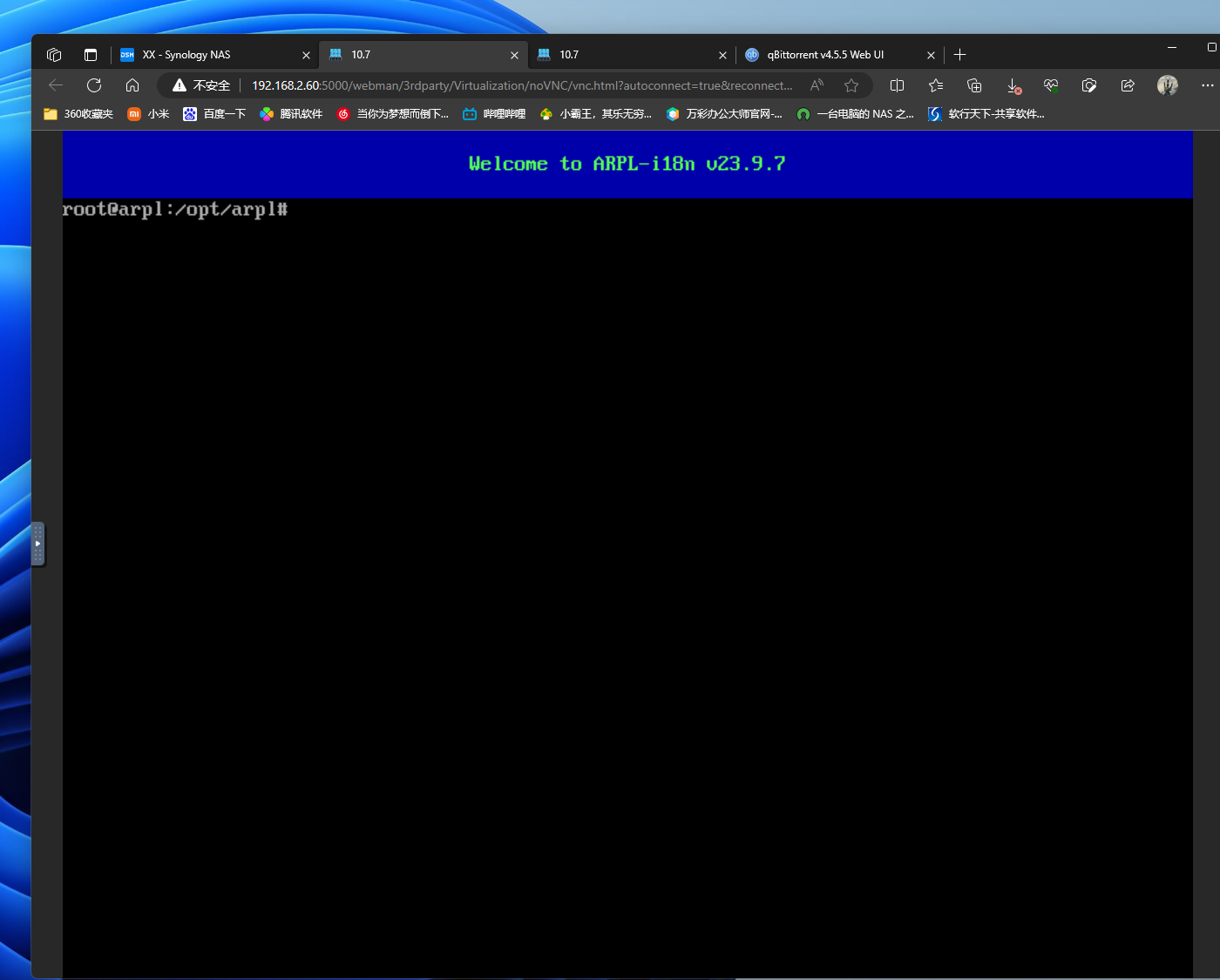Add this page to favorites with the star
The width and height of the screenshot is (1220, 980).
851,85
